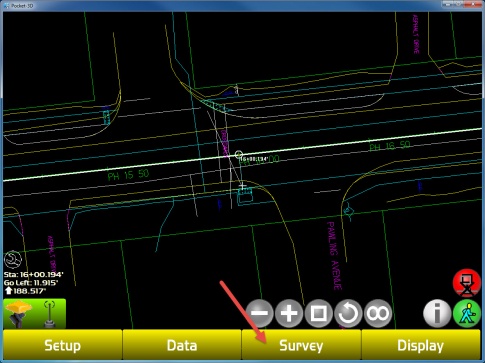The width and height of the screenshot is (485, 363).
Task: Open the info round button
Action: [437, 313]
